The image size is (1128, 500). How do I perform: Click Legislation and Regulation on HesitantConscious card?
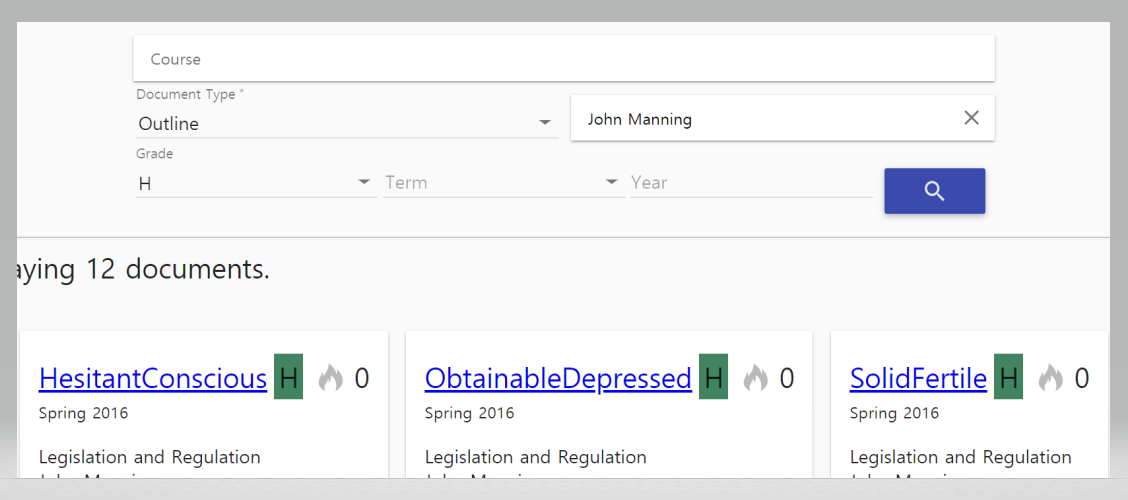coord(150,457)
